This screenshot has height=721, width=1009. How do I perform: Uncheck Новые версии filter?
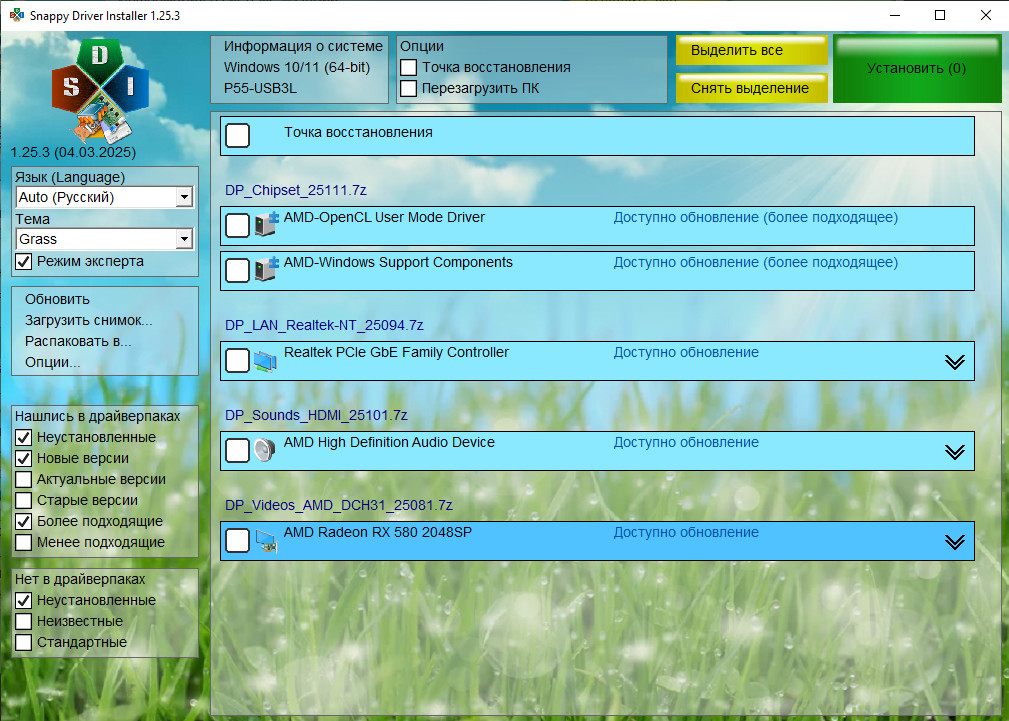pyautogui.click(x=24, y=458)
